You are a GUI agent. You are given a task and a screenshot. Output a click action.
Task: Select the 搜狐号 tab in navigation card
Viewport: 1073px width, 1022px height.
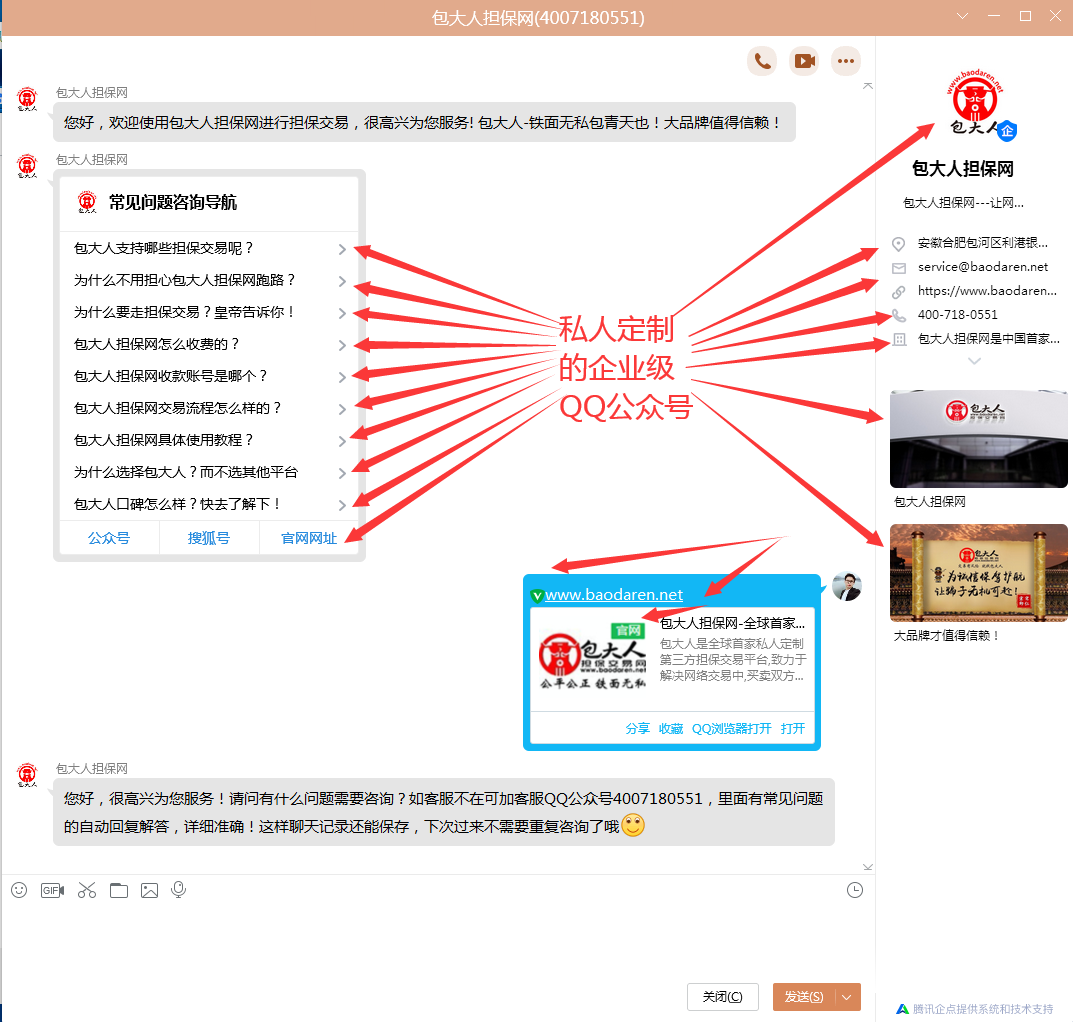click(x=209, y=538)
